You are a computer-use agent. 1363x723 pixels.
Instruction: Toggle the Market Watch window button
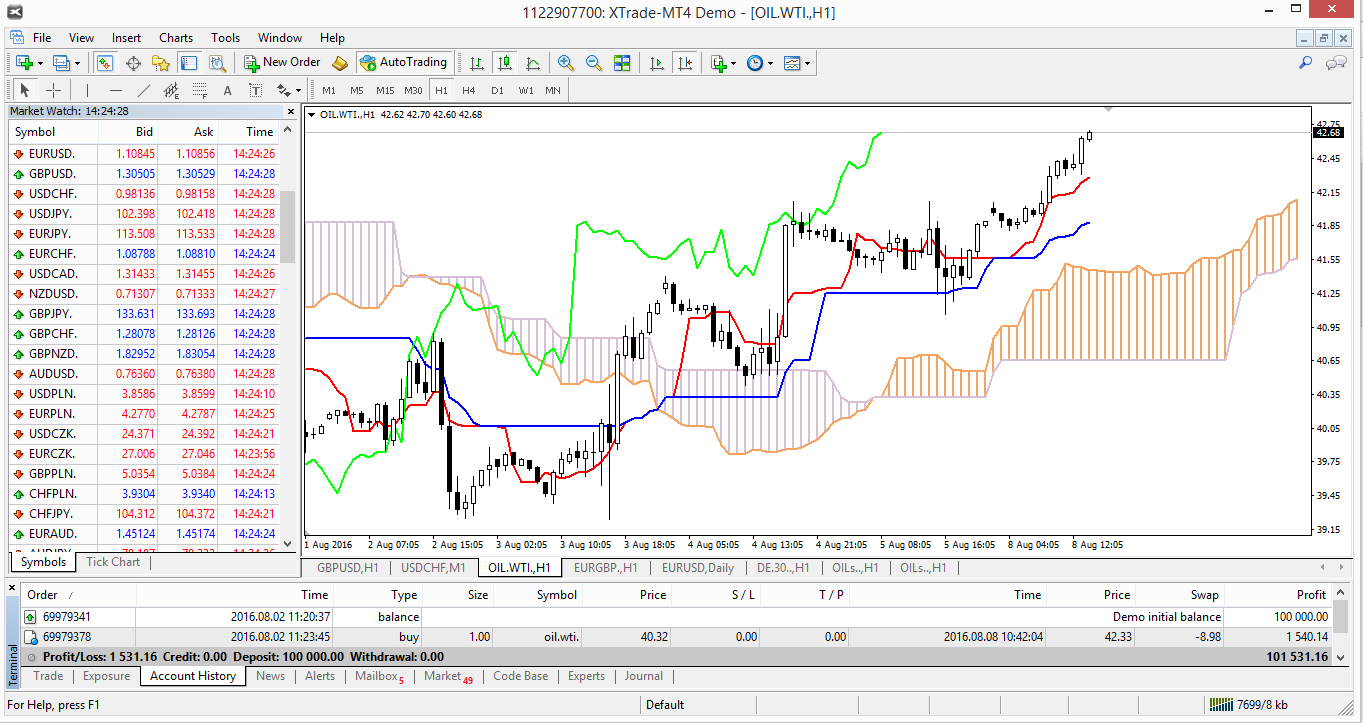pyautogui.click(x=105, y=63)
